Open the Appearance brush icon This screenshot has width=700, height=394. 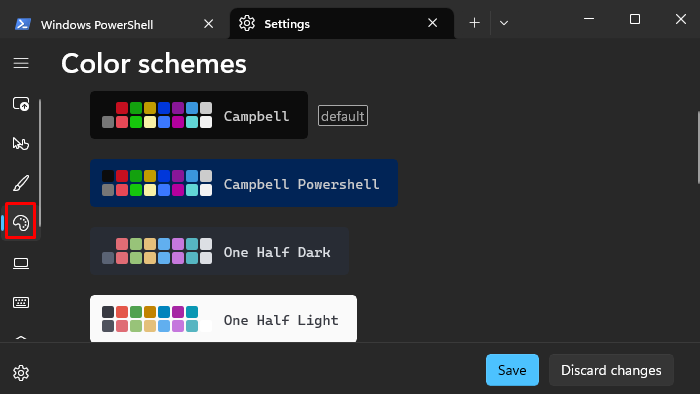pyautogui.click(x=21, y=183)
